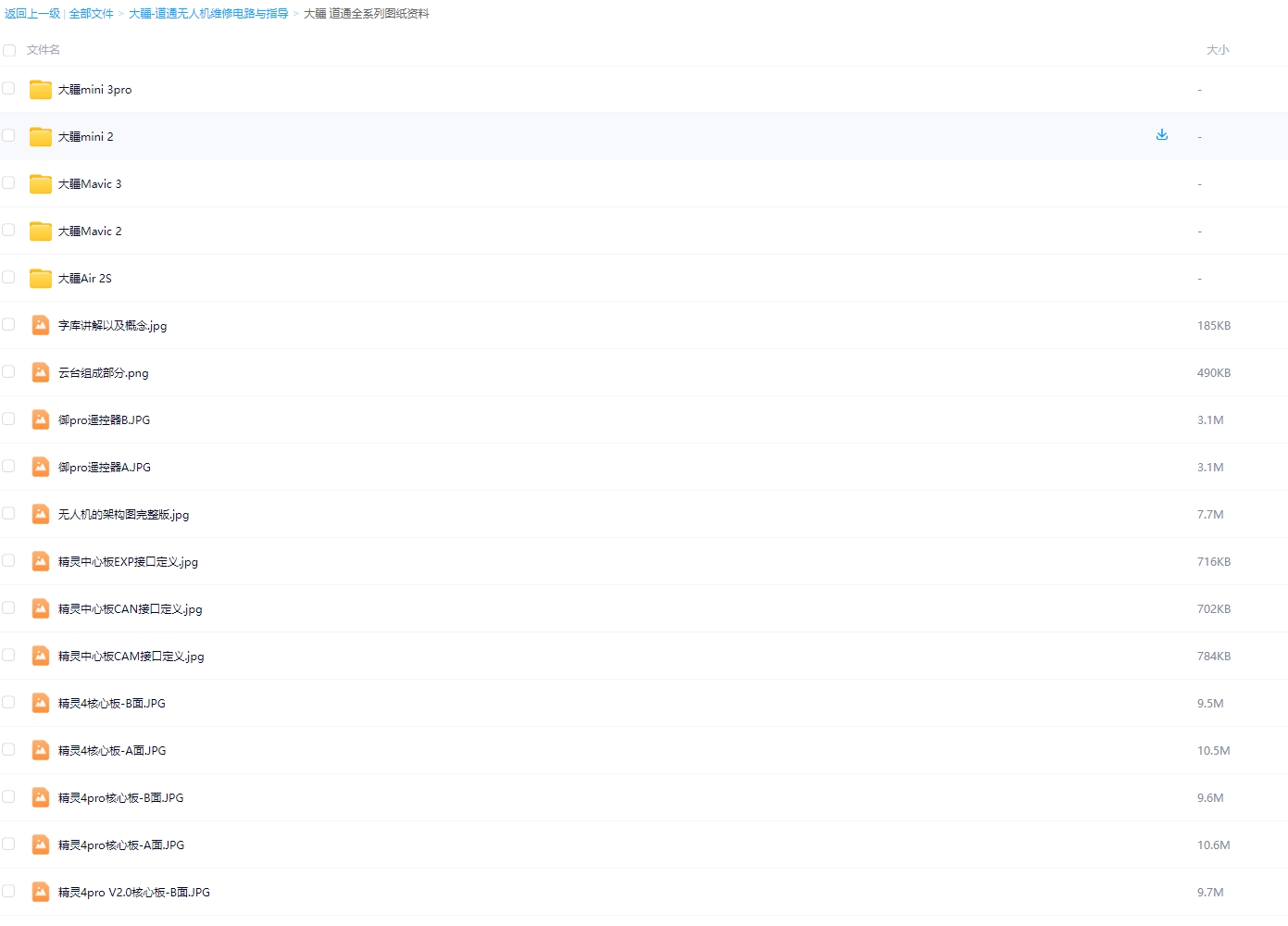
Task: Click the image icon of 精灵4核心板-B面.JPG
Action: pyautogui.click(x=41, y=703)
